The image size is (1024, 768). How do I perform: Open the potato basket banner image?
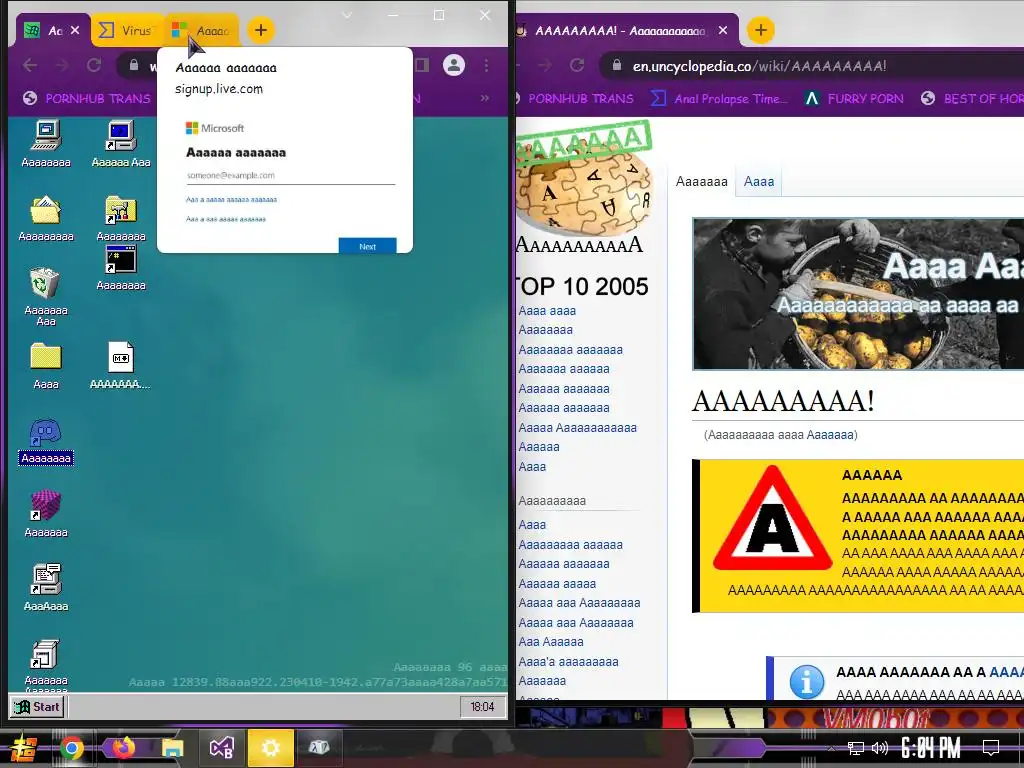858,294
